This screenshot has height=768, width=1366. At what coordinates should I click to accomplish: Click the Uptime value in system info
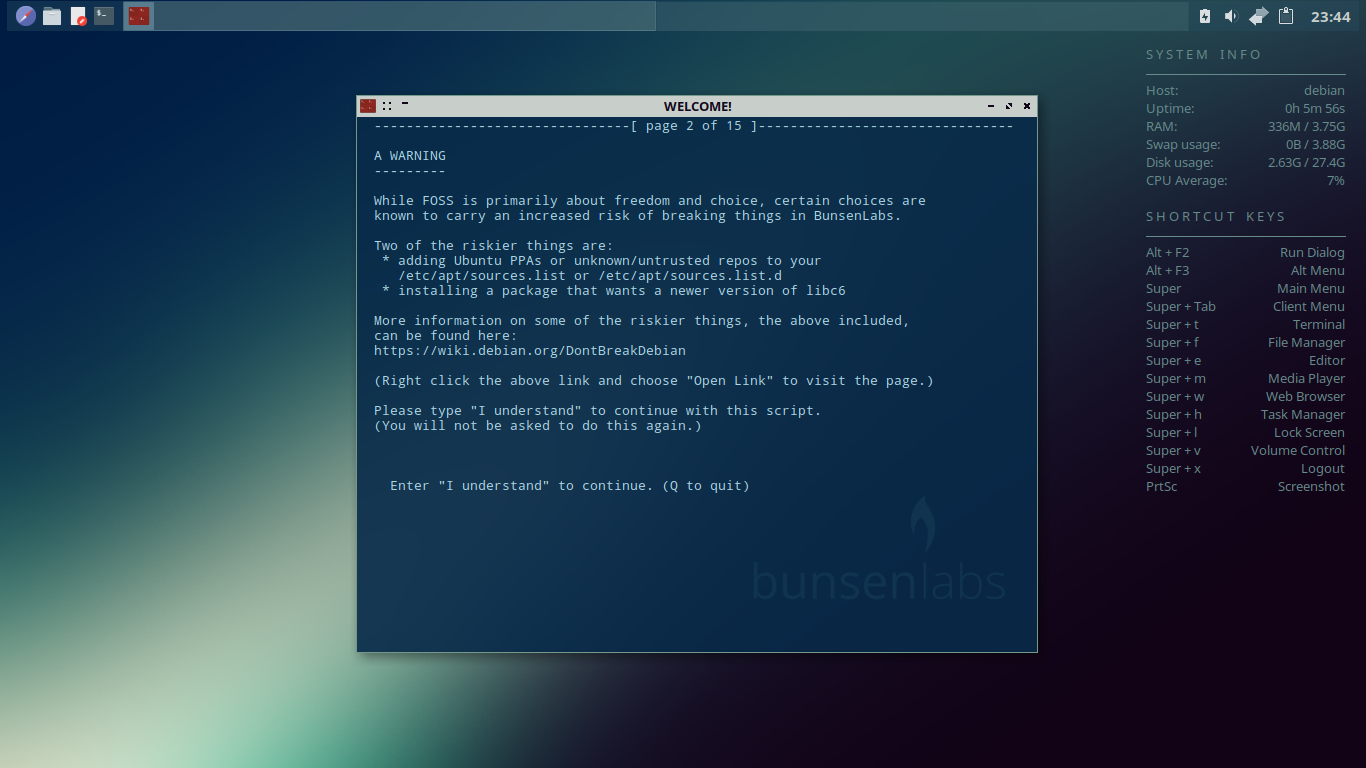[x=1315, y=109]
